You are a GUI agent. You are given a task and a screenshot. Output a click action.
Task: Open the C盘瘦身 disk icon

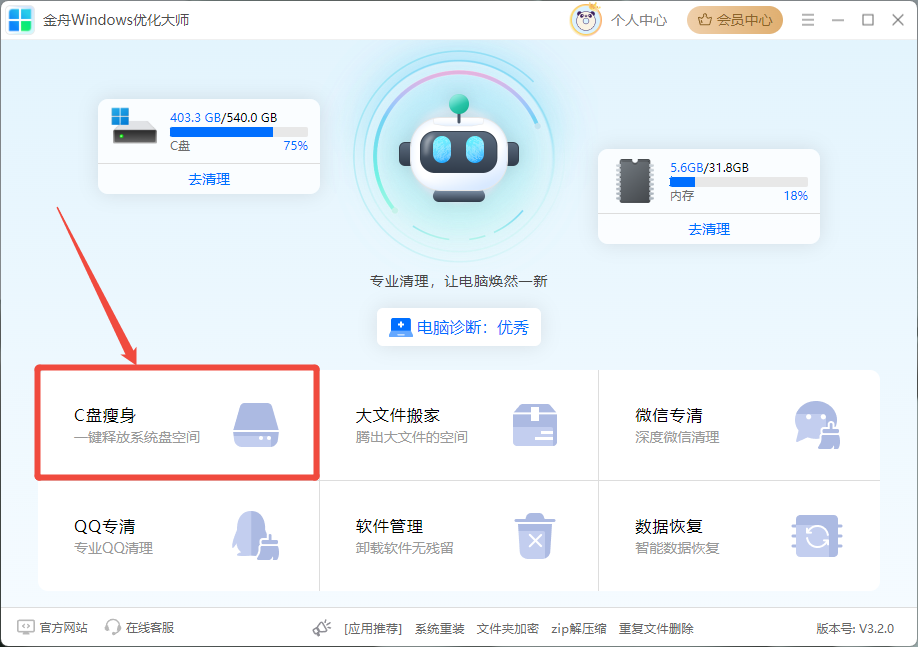(256, 425)
